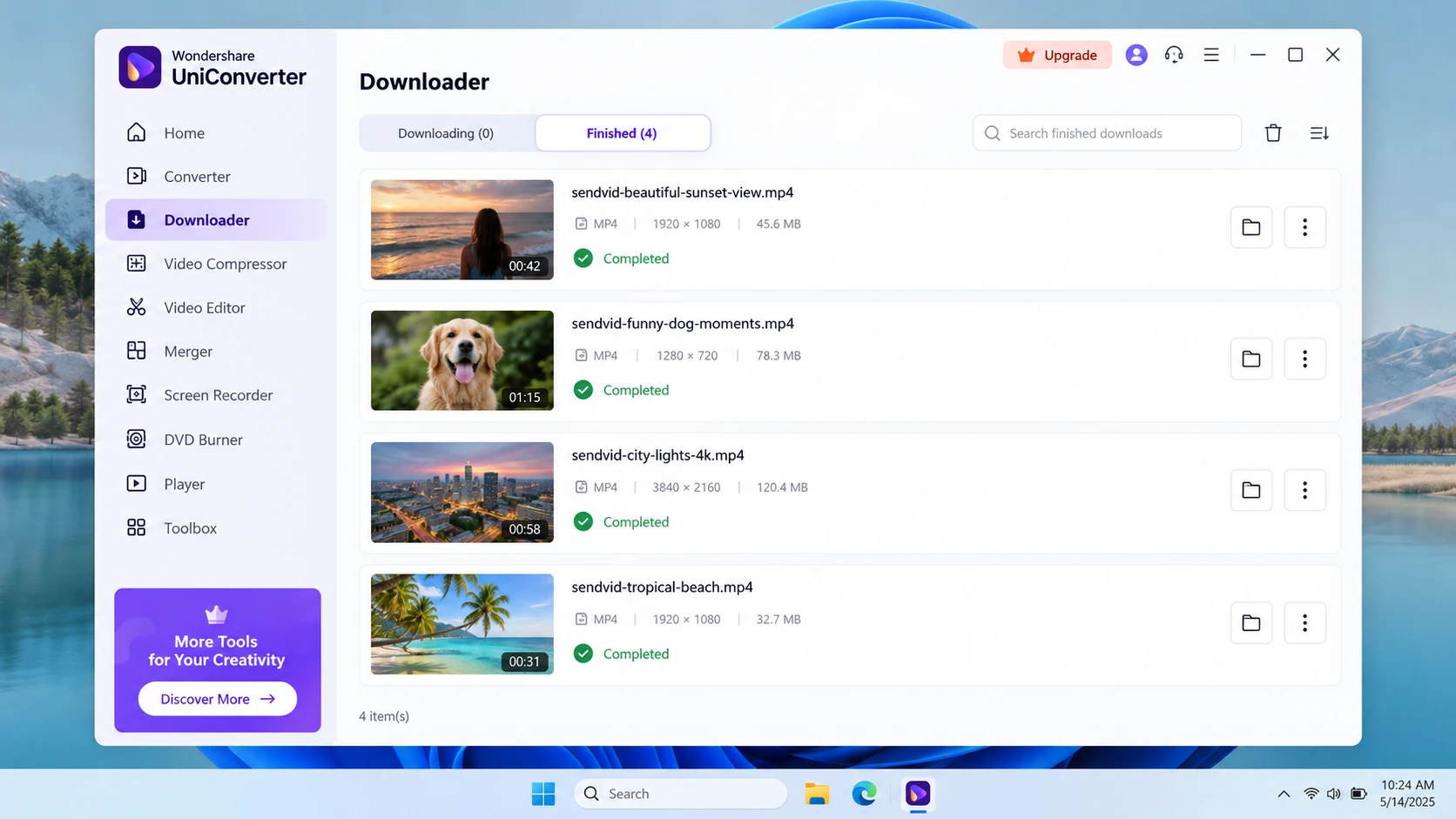Click the Discover More button

(x=218, y=699)
